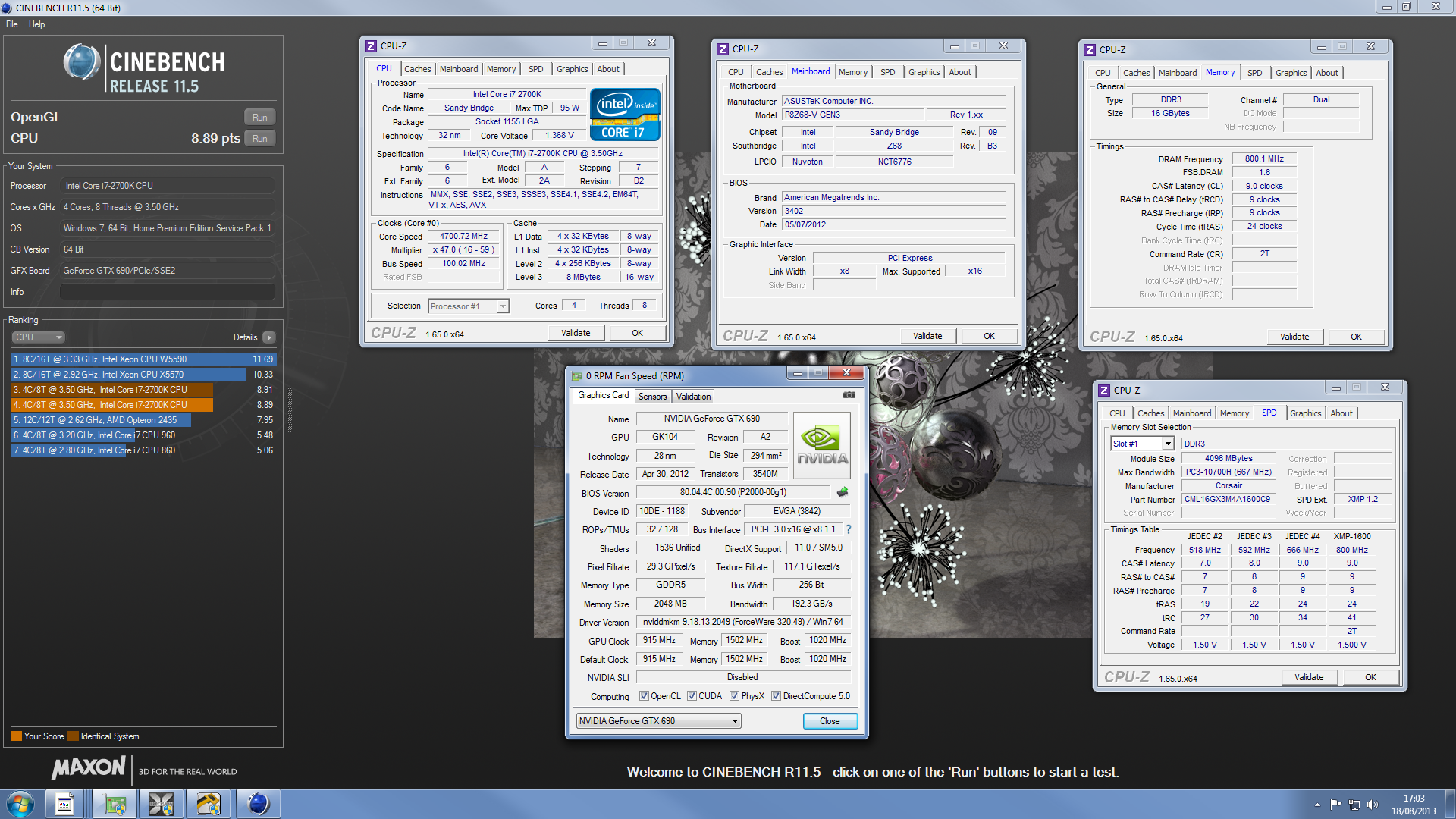The width and height of the screenshot is (1456, 819).
Task: Click the GPU-Z title bar card icon
Action: (577, 376)
